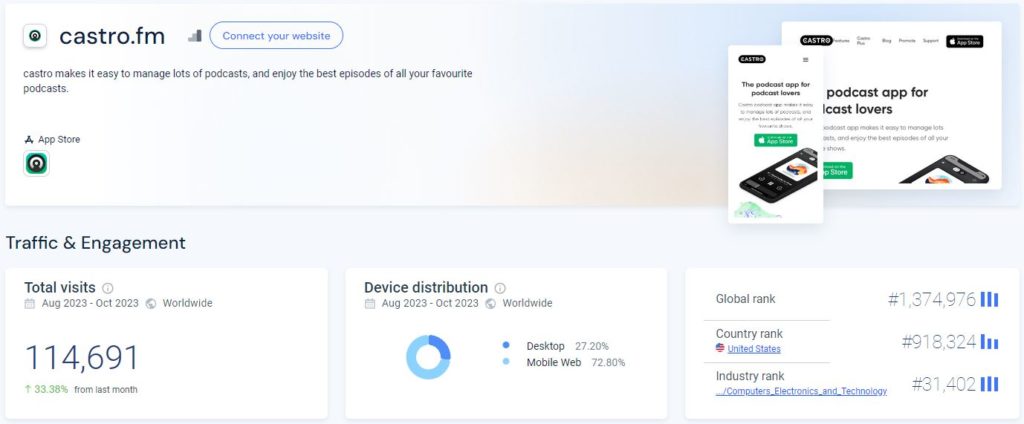
Task: Click the castro.fm site favicon
Action: point(35,36)
